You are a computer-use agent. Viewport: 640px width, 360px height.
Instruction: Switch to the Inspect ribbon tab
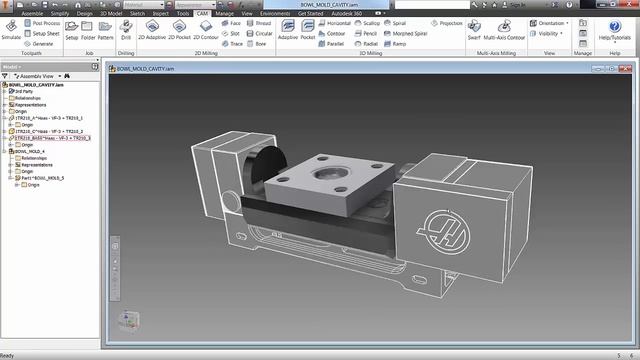pos(160,13)
